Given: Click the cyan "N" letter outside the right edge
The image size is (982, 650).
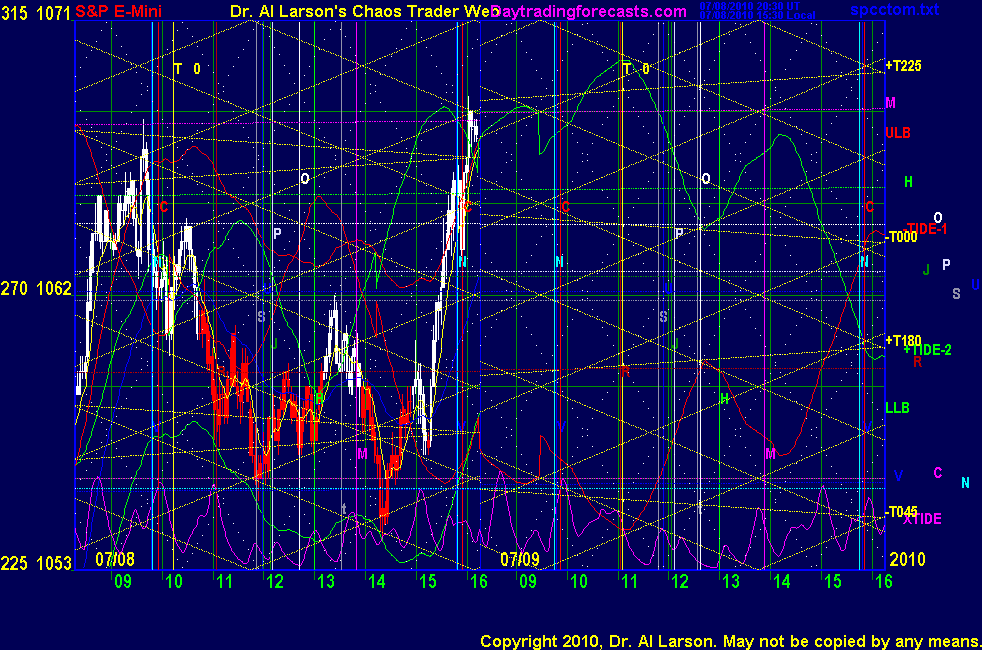Looking at the screenshot, I should [x=965, y=483].
